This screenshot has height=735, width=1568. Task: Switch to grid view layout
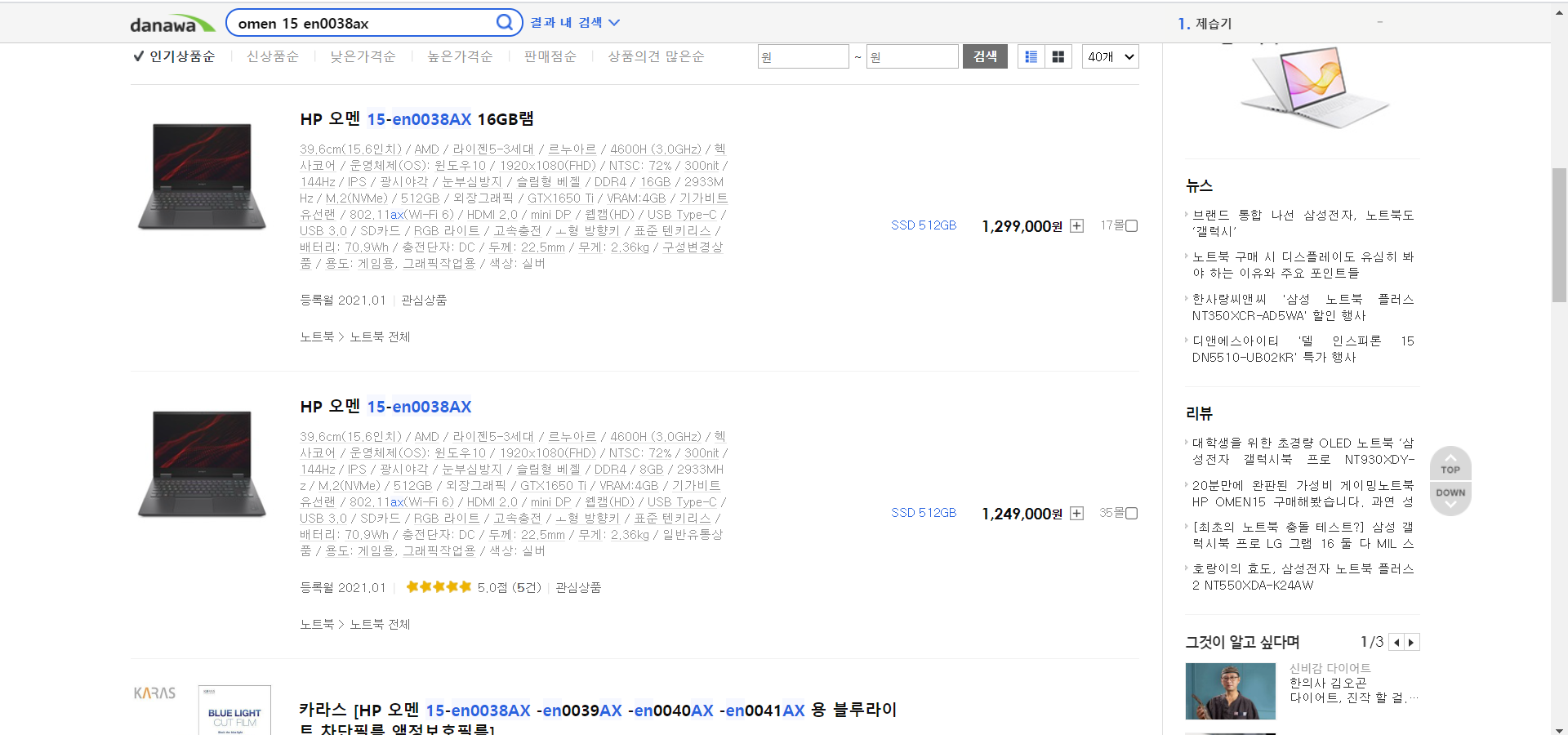point(1058,56)
